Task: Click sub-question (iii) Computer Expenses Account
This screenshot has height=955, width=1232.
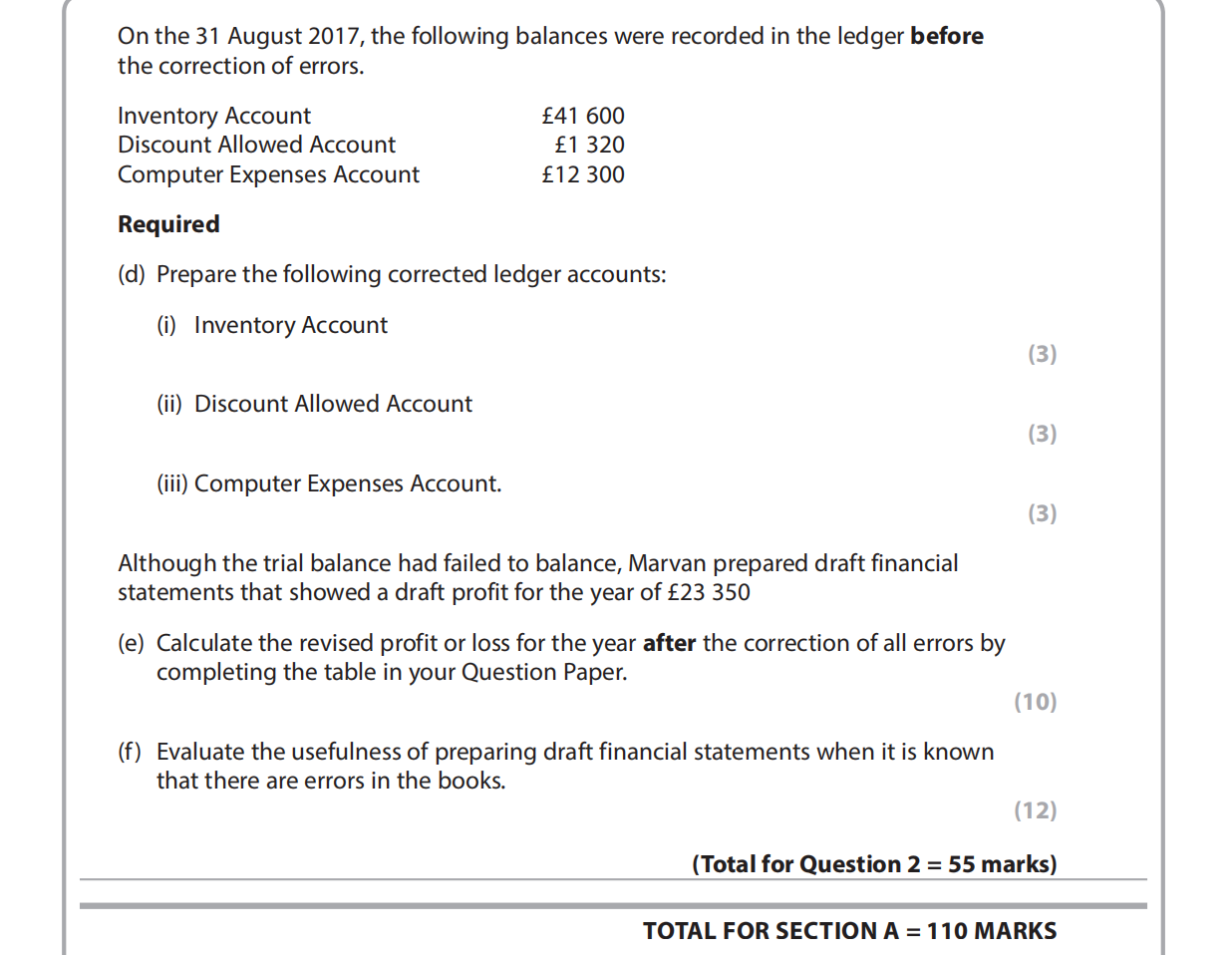Action: 347,483
